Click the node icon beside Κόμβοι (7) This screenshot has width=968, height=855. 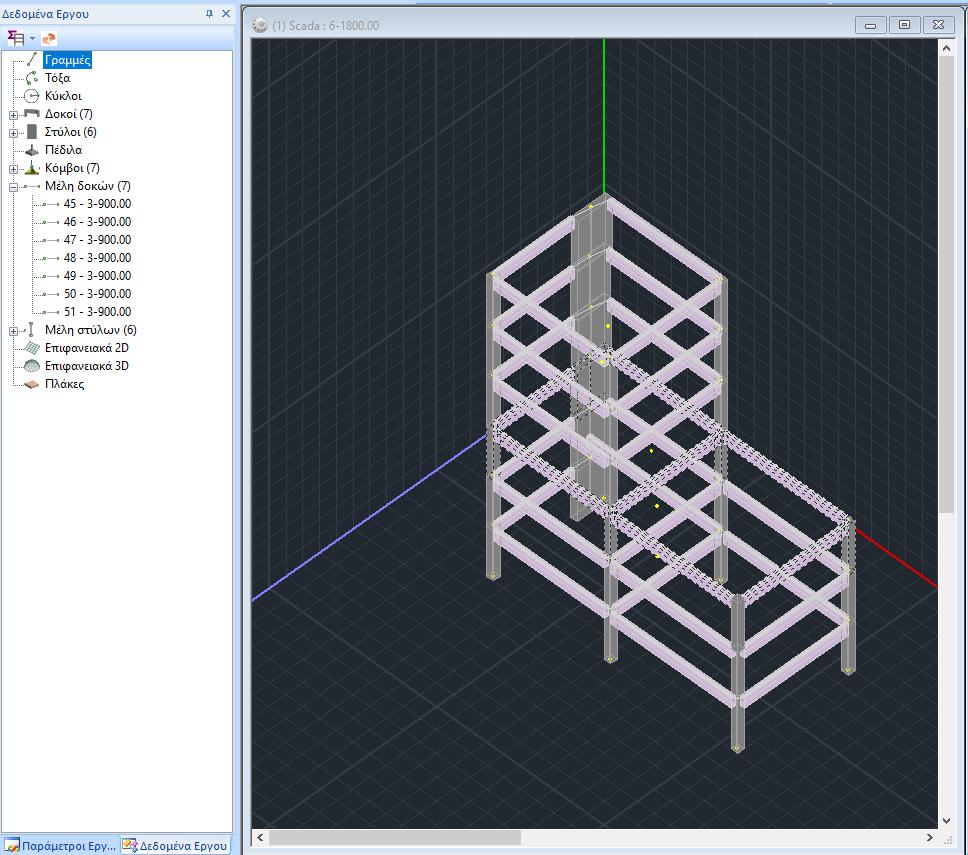(x=32, y=167)
